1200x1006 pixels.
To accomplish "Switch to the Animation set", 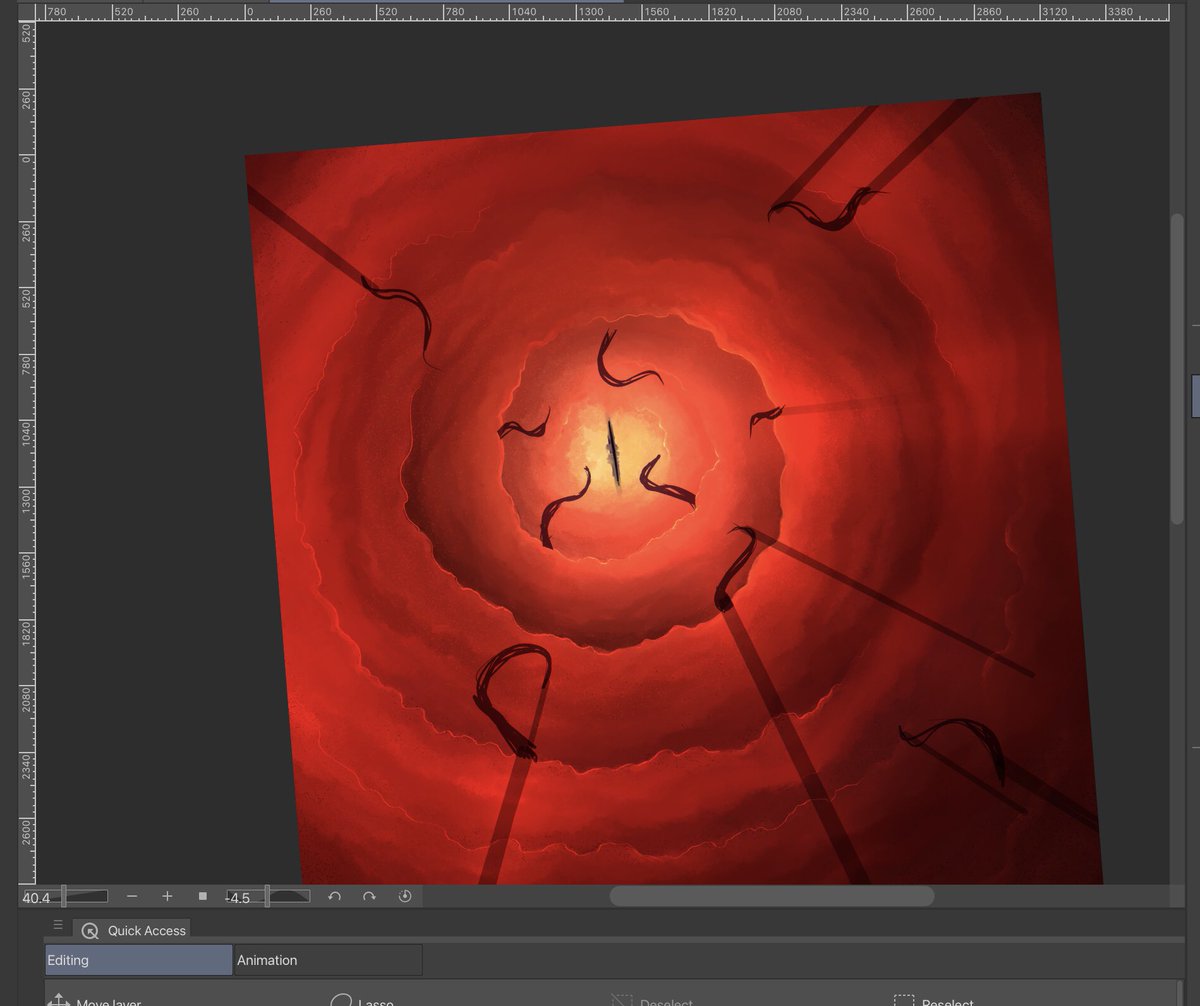I will pyautogui.click(x=328, y=960).
